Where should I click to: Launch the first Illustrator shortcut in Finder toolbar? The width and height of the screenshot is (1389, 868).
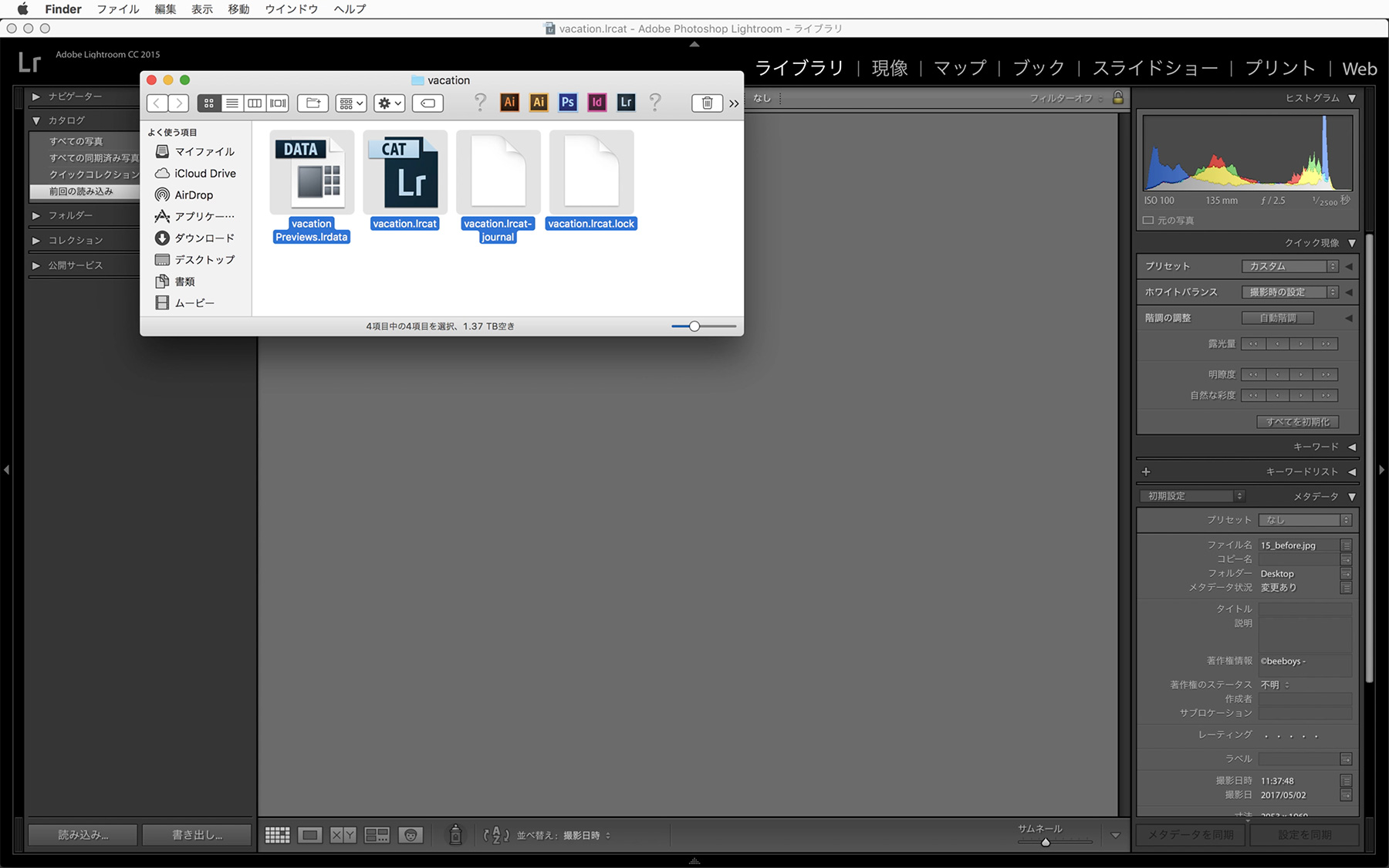click(509, 102)
